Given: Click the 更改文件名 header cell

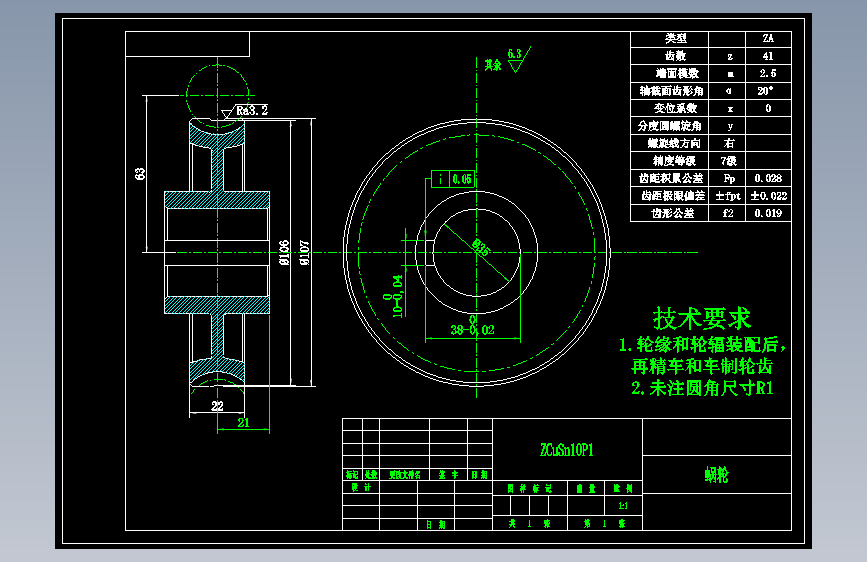Looking at the screenshot, I should tap(405, 475).
